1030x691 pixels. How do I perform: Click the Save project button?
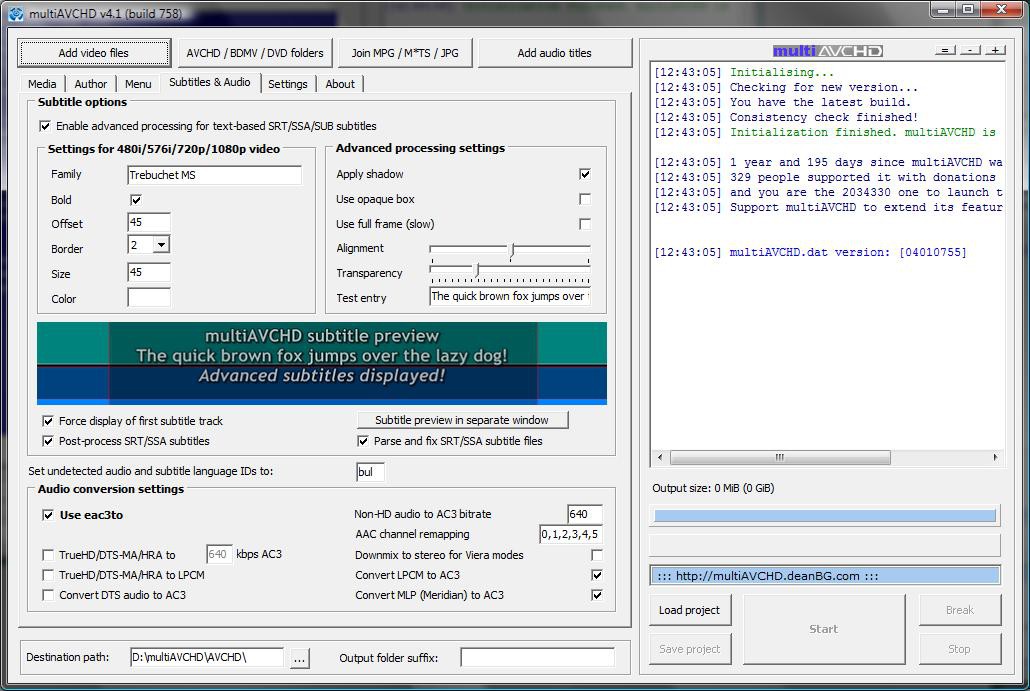tap(689, 649)
